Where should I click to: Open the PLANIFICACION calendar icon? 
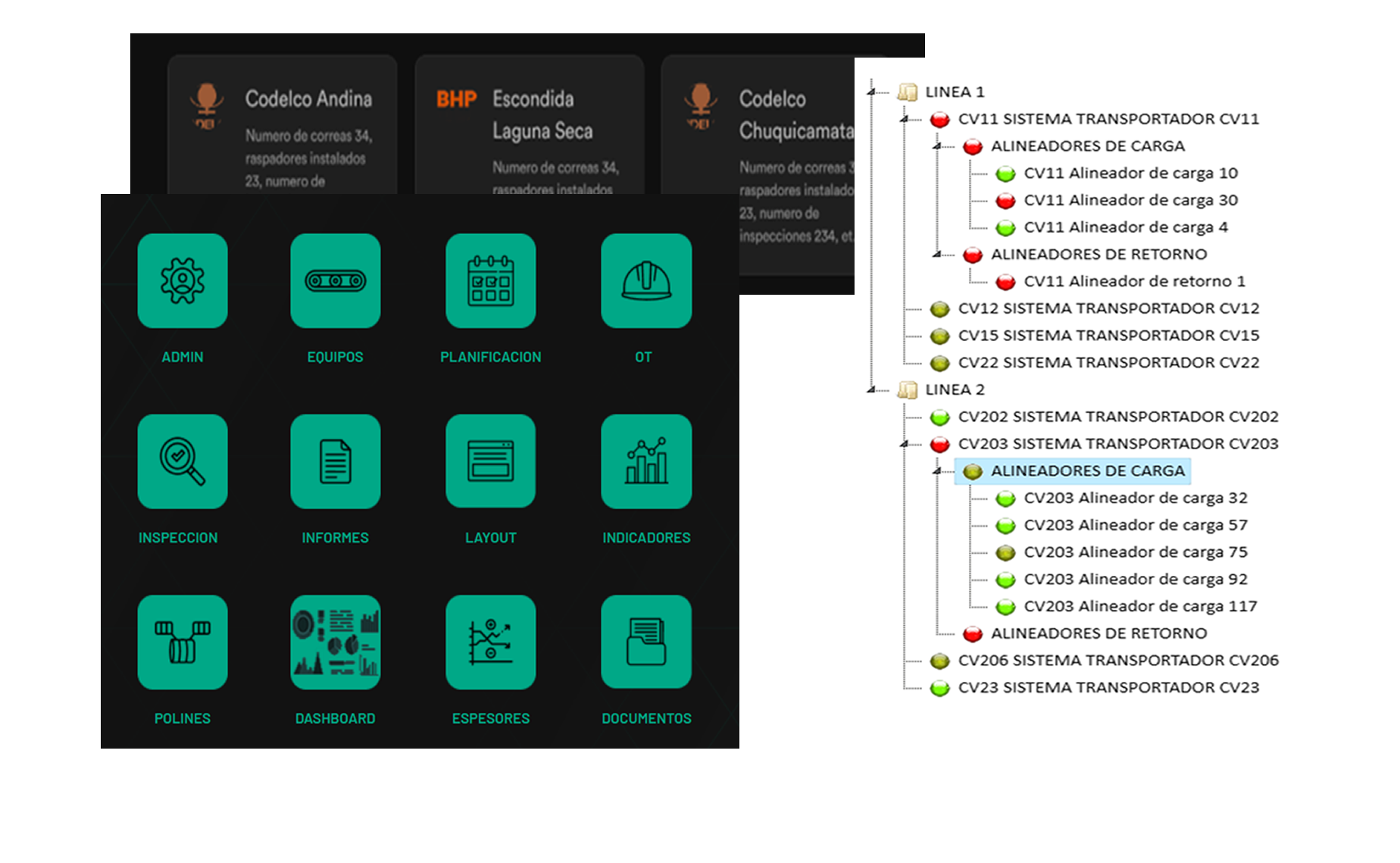491,280
